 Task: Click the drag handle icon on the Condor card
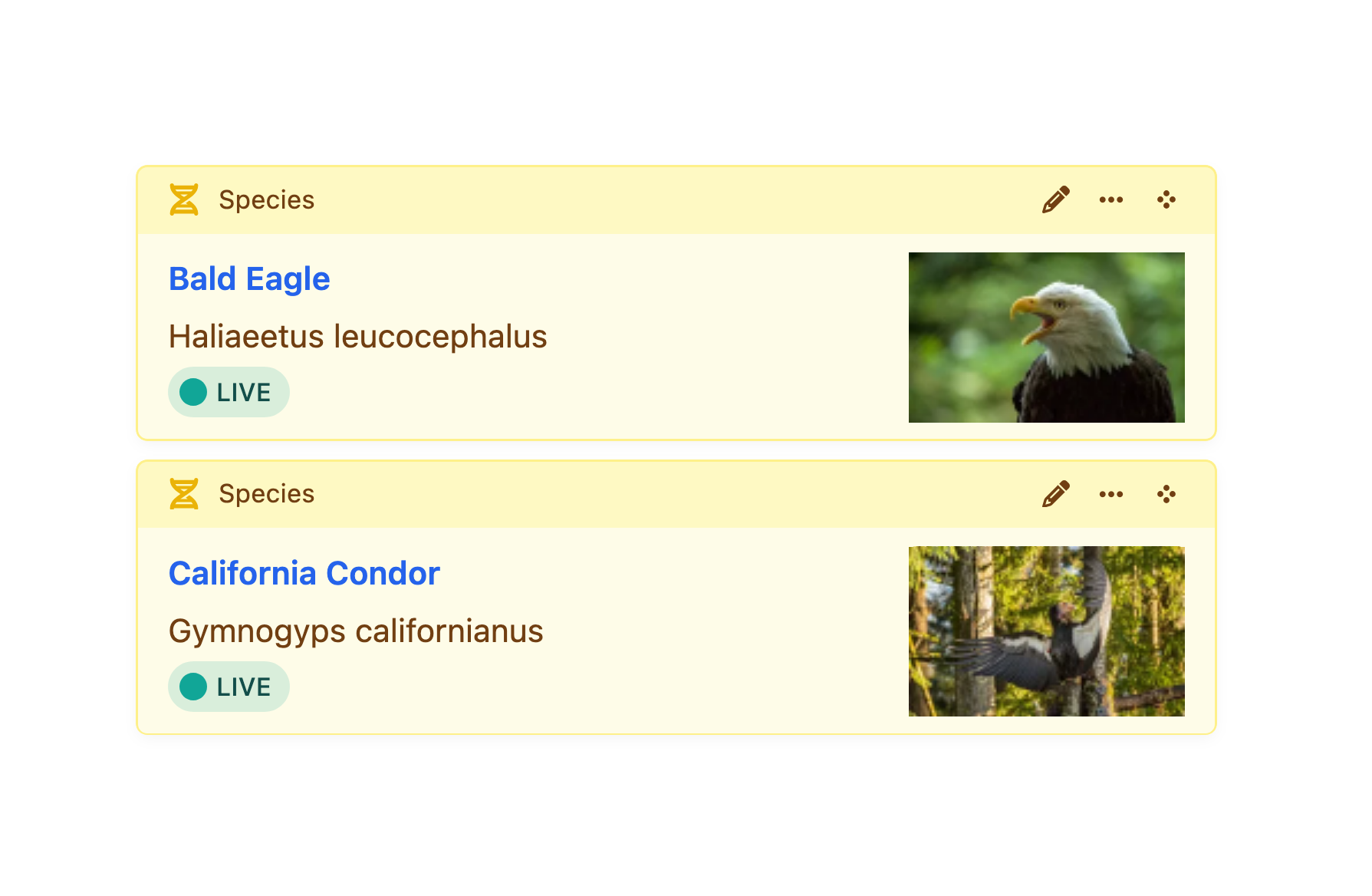pos(1166,494)
